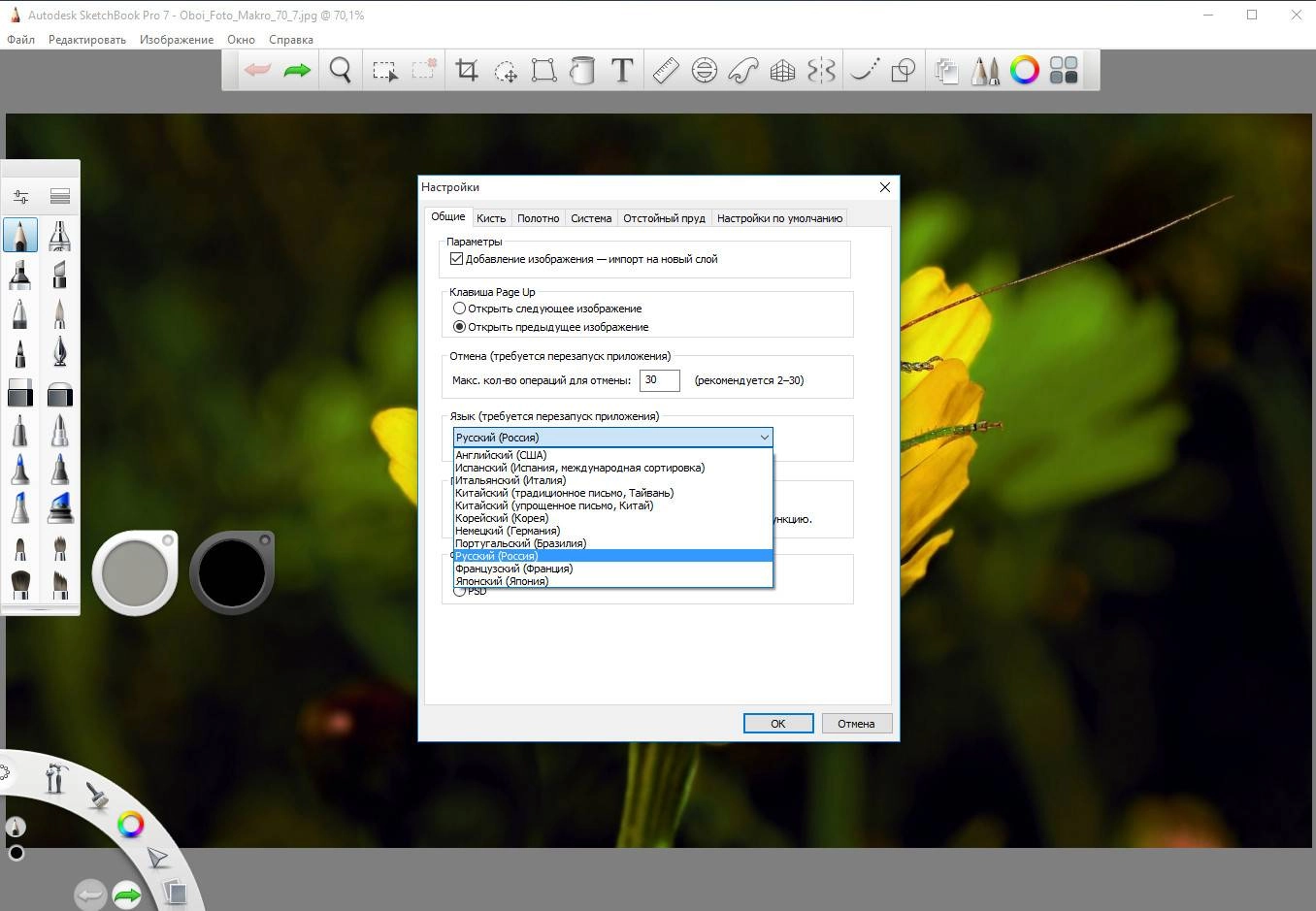1316x911 pixels.
Task: Switch to the 'Система' tab
Action: tap(591, 218)
